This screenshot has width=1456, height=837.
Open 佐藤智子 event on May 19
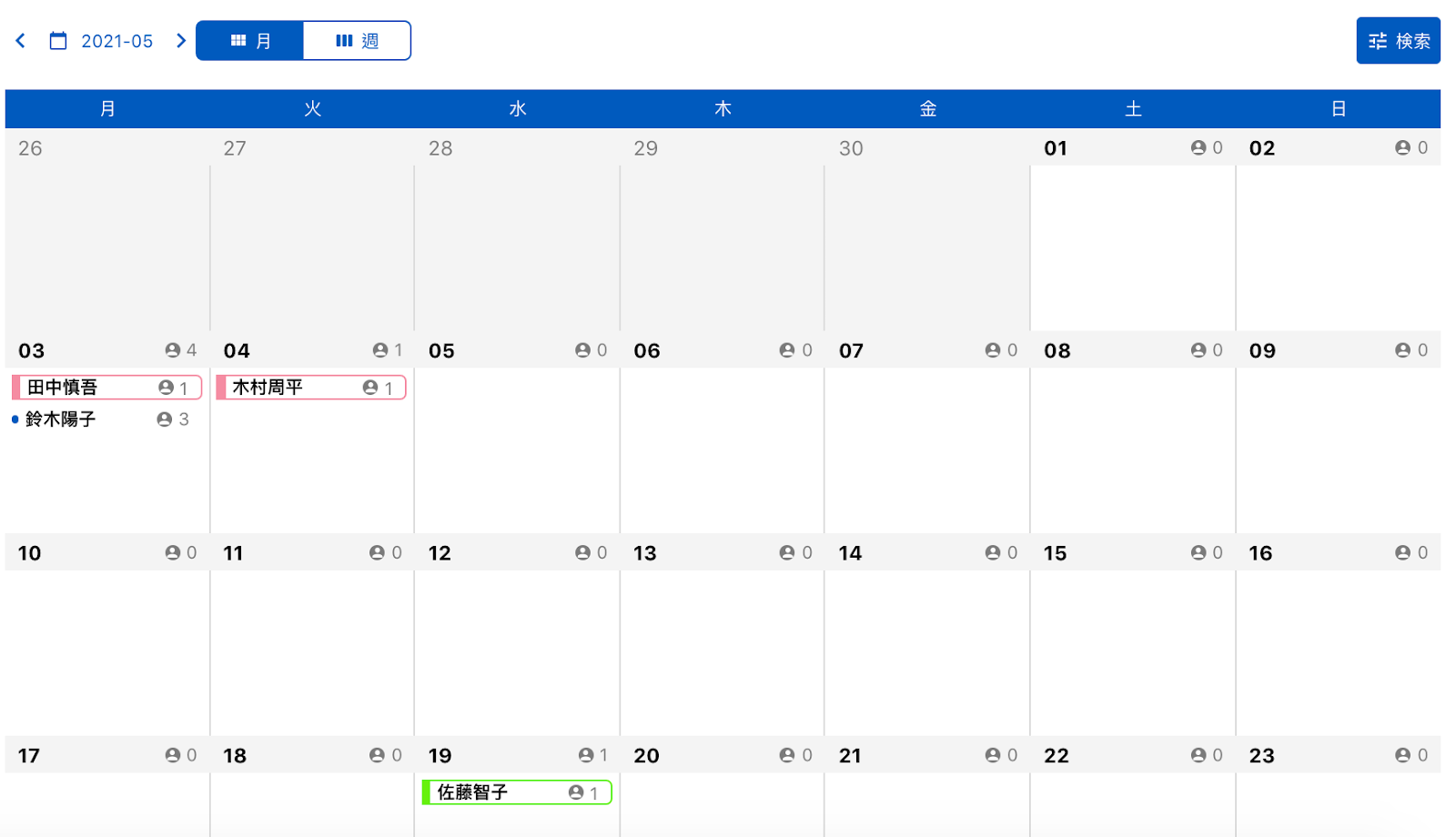coord(517,792)
